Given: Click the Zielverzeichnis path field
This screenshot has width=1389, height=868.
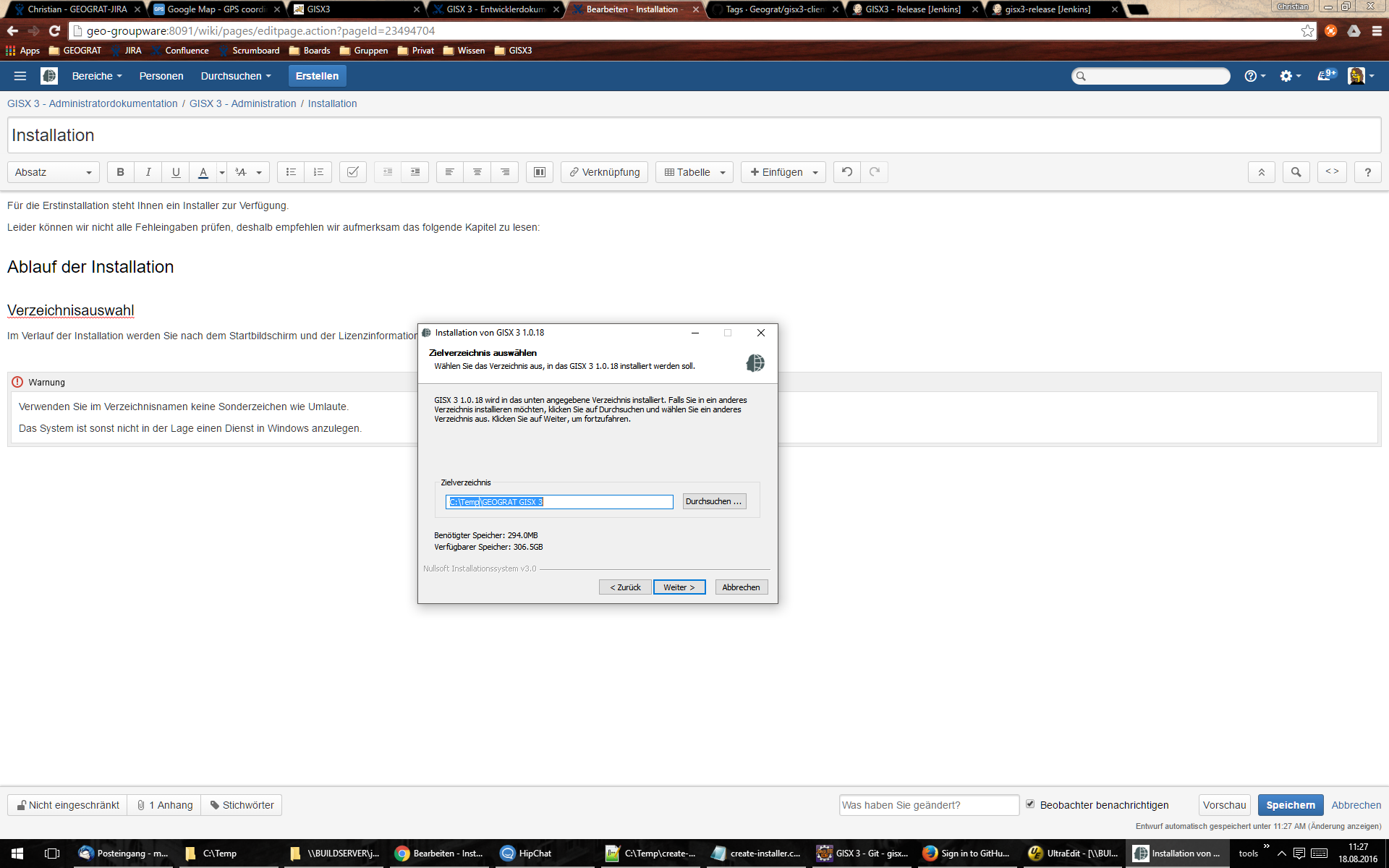Looking at the screenshot, I should (559, 502).
